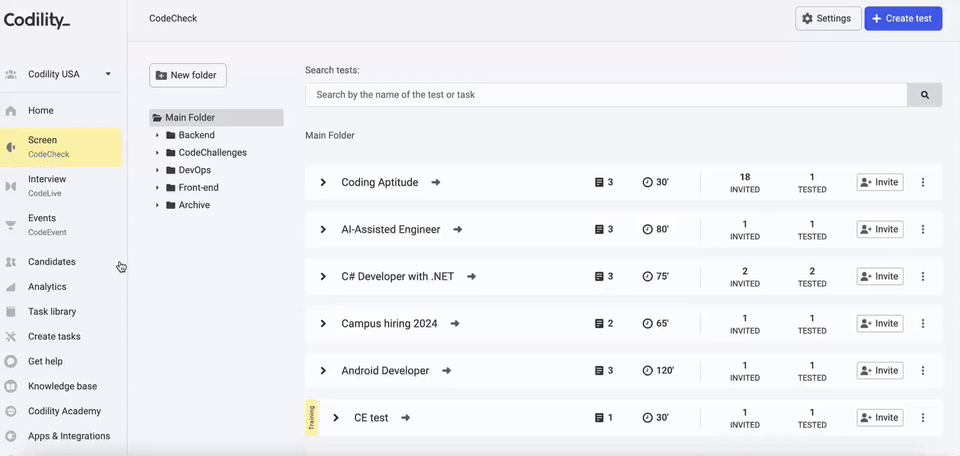
Task: Click the Candidates sidebar icon
Action: point(10,262)
